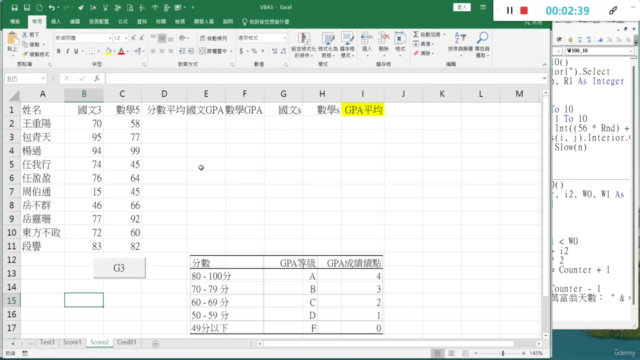Open the Fill Color dropdown arrow
The width and height of the screenshot is (640, 360).
point(114,51)
